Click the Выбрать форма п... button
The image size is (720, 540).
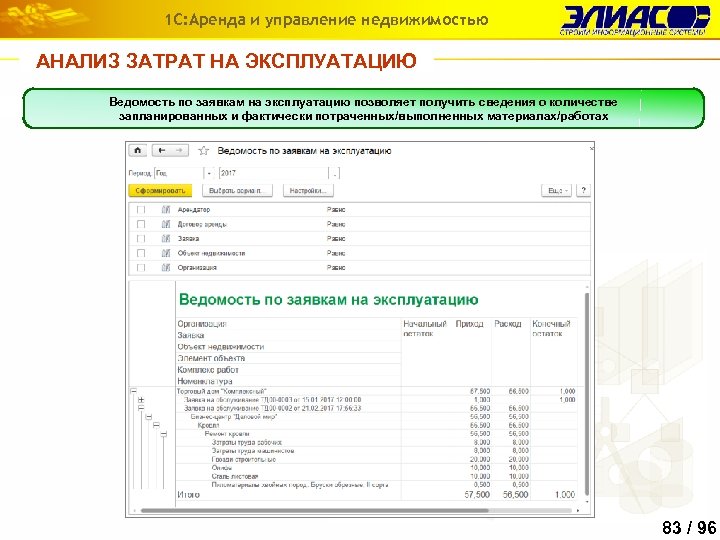point(237,191)
